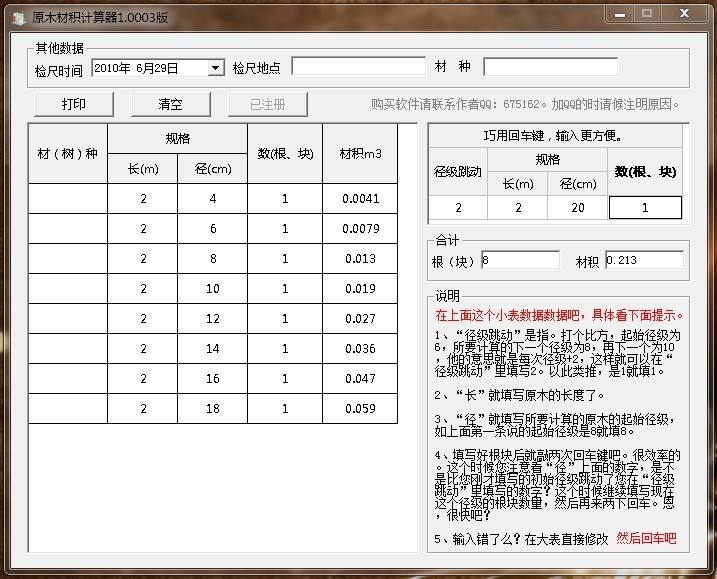The height and width of the screenshot is (579, 717).
Task: Select the 材积 cell 0.047
Action: point(360,379)
